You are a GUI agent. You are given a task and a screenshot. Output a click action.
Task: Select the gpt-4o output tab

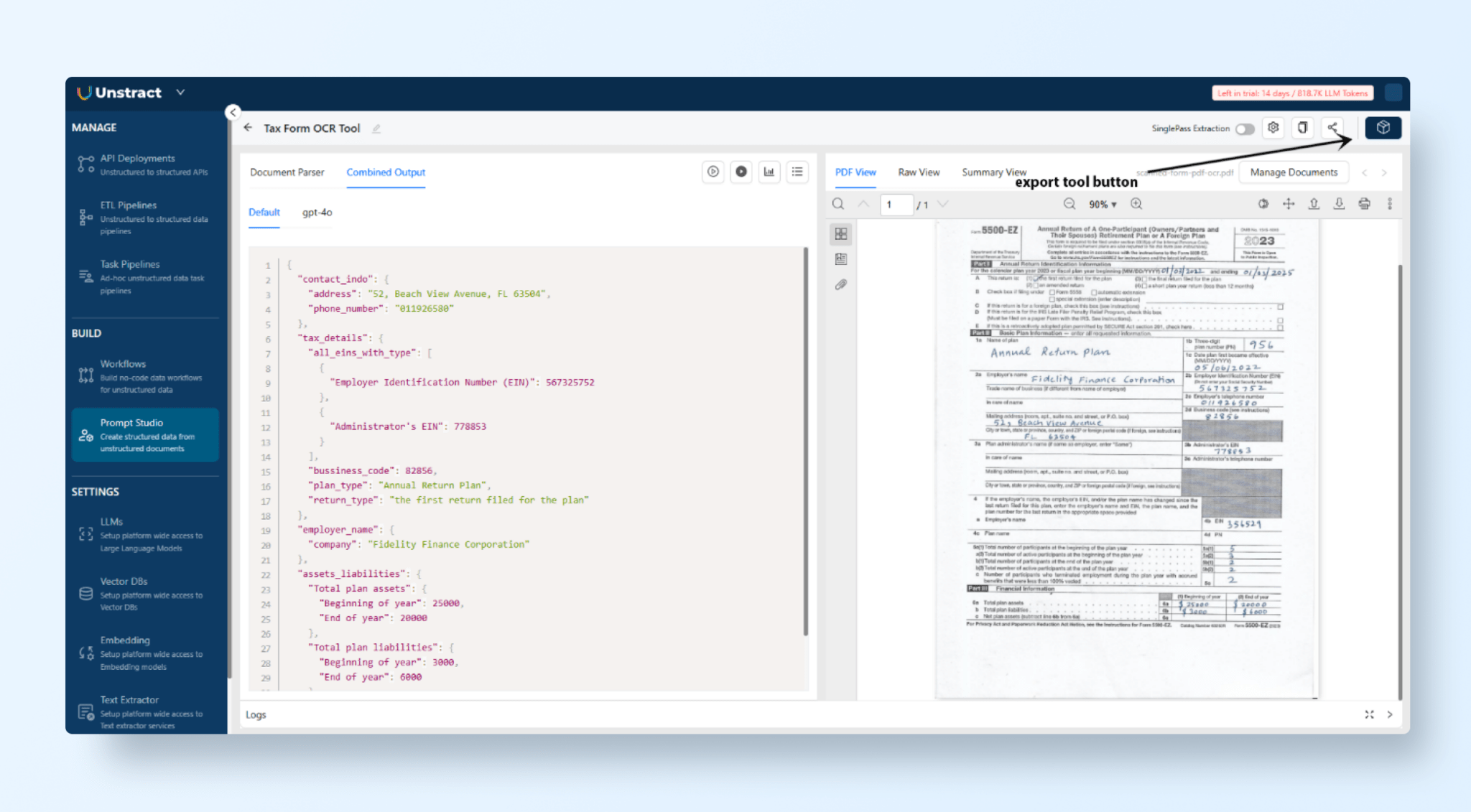[317, 213]
